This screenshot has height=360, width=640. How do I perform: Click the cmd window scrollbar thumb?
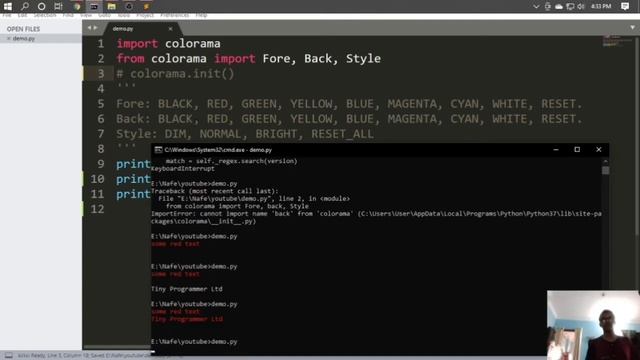click(605, 170)
